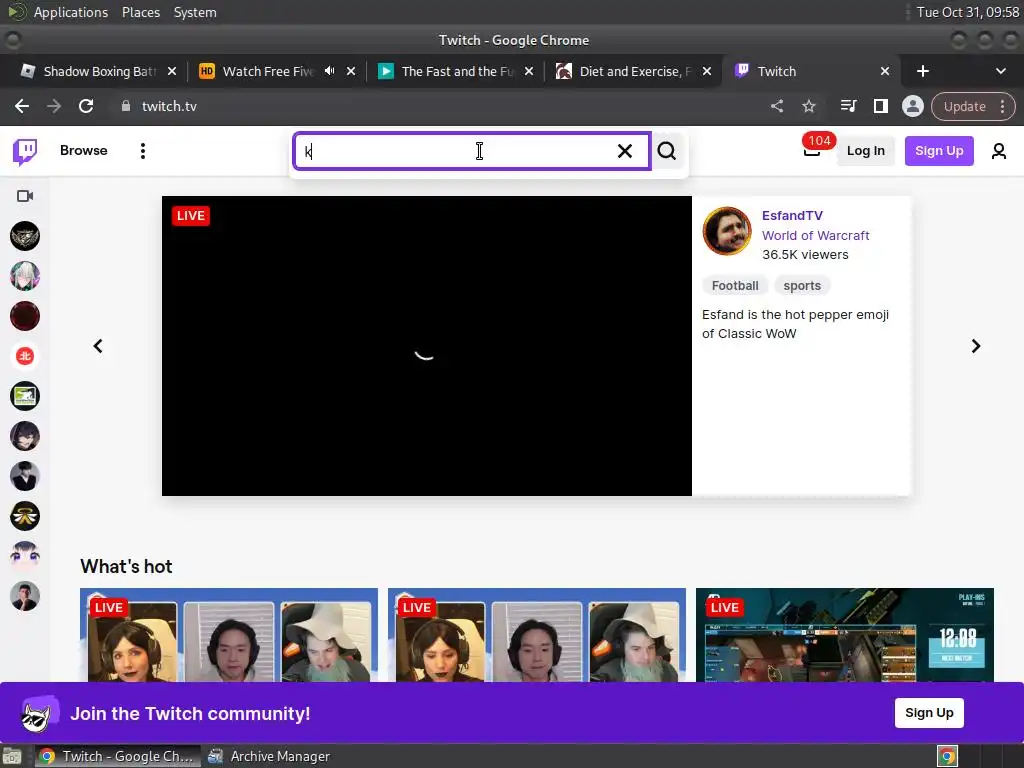Switch to the Watch Free Five tab
This screenshot has width=1024, height=768.
266,71
